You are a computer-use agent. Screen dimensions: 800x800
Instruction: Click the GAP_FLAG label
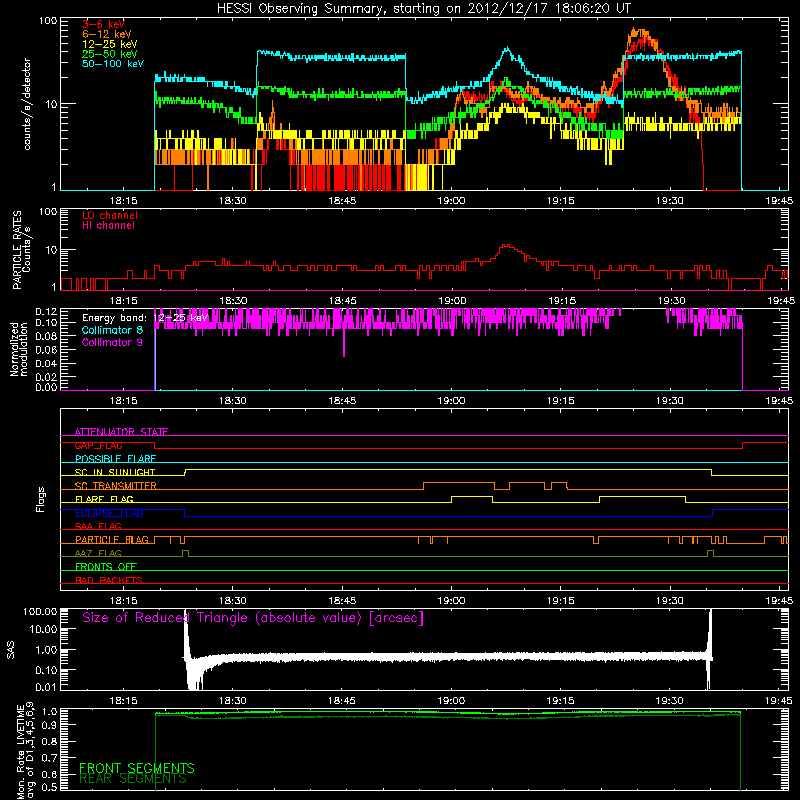pos(98,445)
